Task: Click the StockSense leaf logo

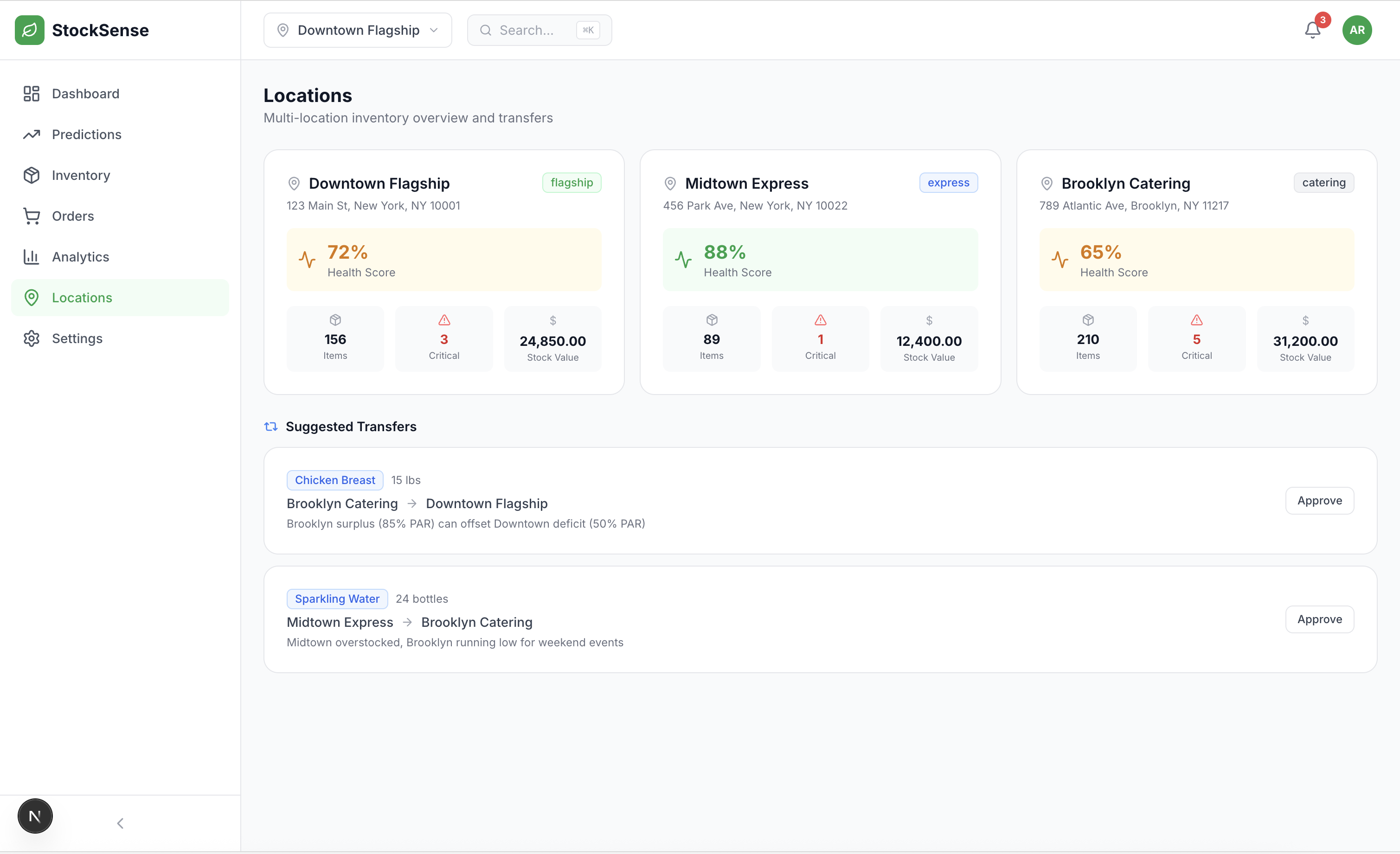Action: [30, 30]
